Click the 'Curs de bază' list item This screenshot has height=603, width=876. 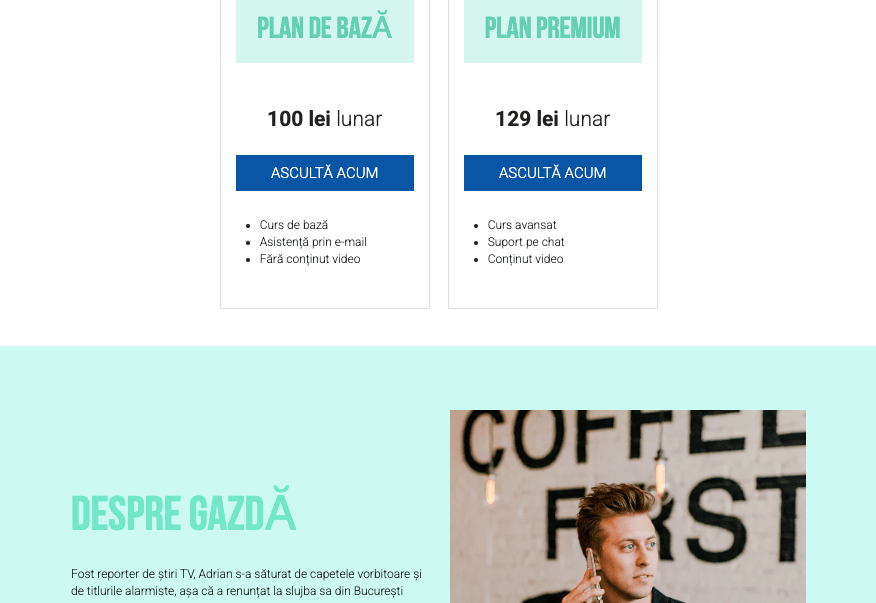coord(294,225)
